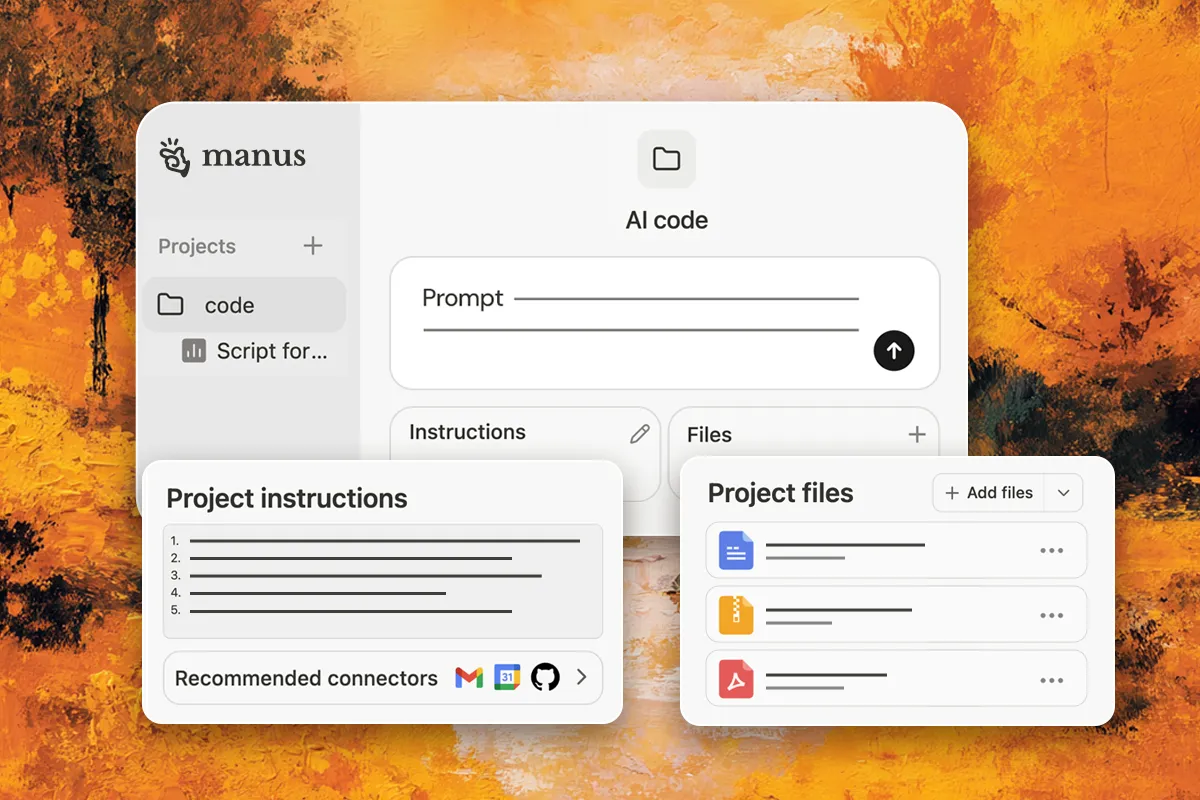Screen dimensions: 1200x800
Task: Open options menu for the zip file
Action: 1051,615
